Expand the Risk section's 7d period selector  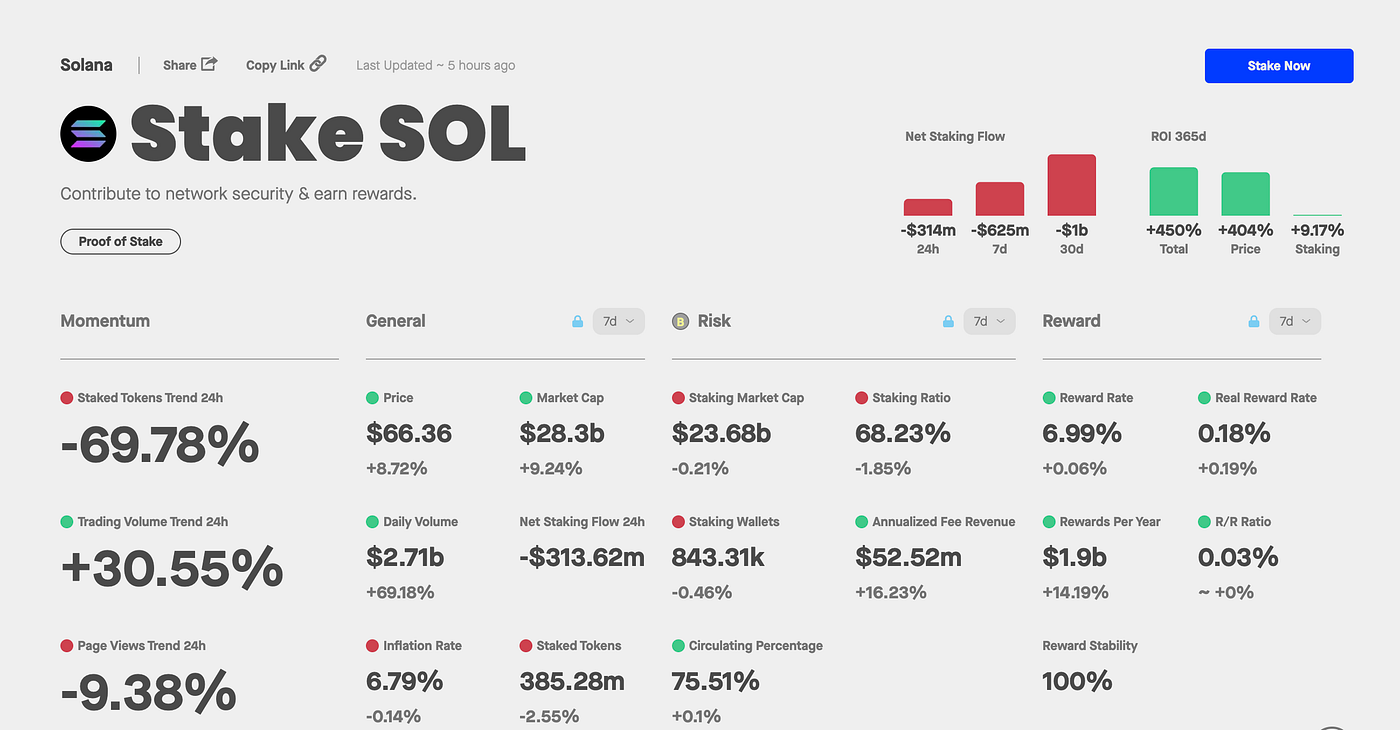(989, 321)
